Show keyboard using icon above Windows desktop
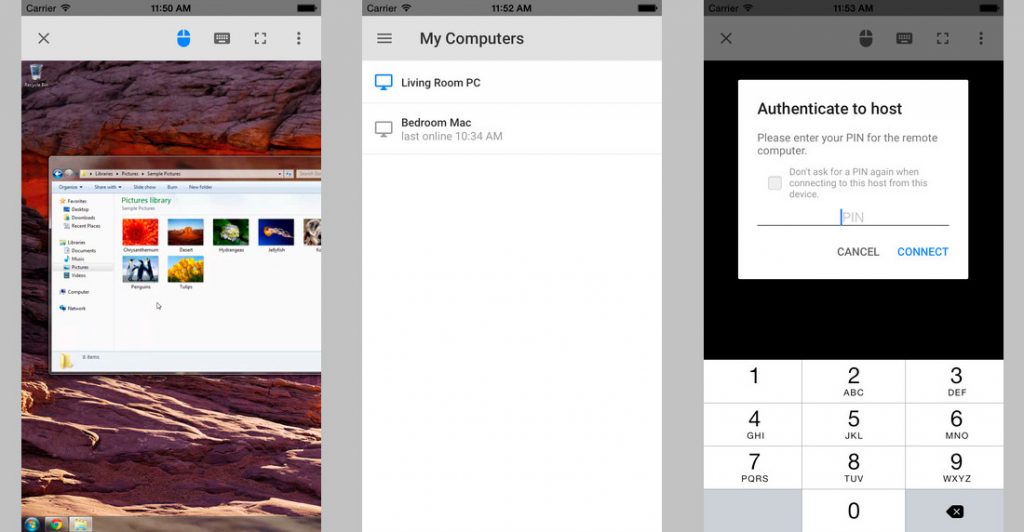This screenshot has width=1024, height=532. (222, 39)
